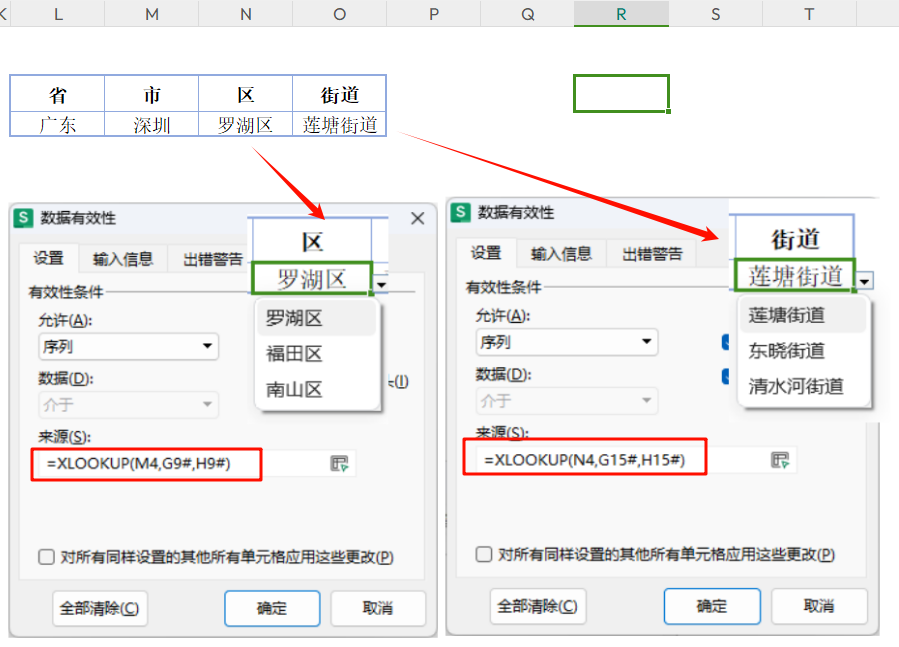Check apply-to-all-cells checkbox in right dialog
The width and height of the screenshot is (899, 647).
tap(484, 554)
